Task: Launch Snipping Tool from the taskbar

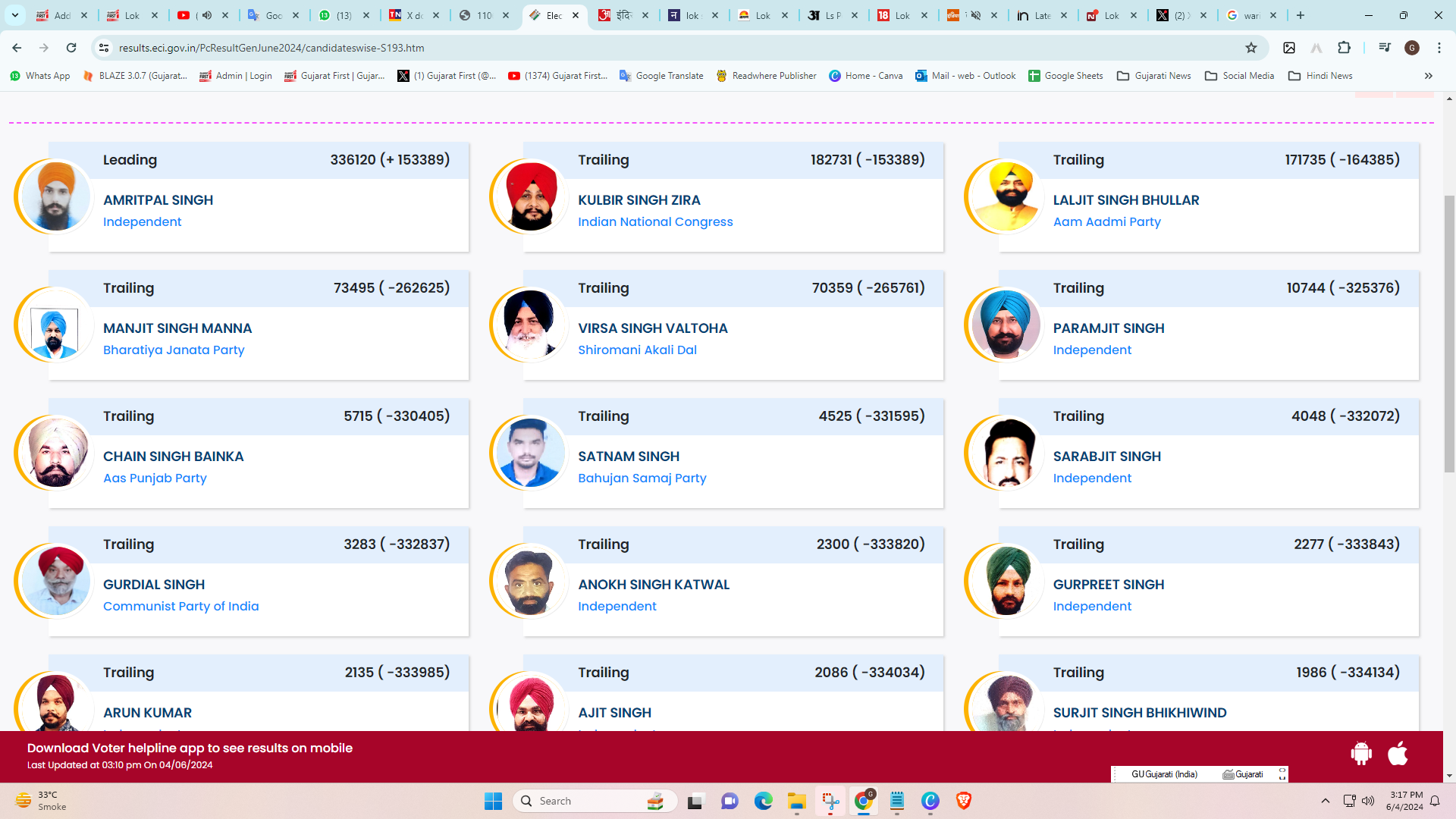Action: click(x=830, y=801)
